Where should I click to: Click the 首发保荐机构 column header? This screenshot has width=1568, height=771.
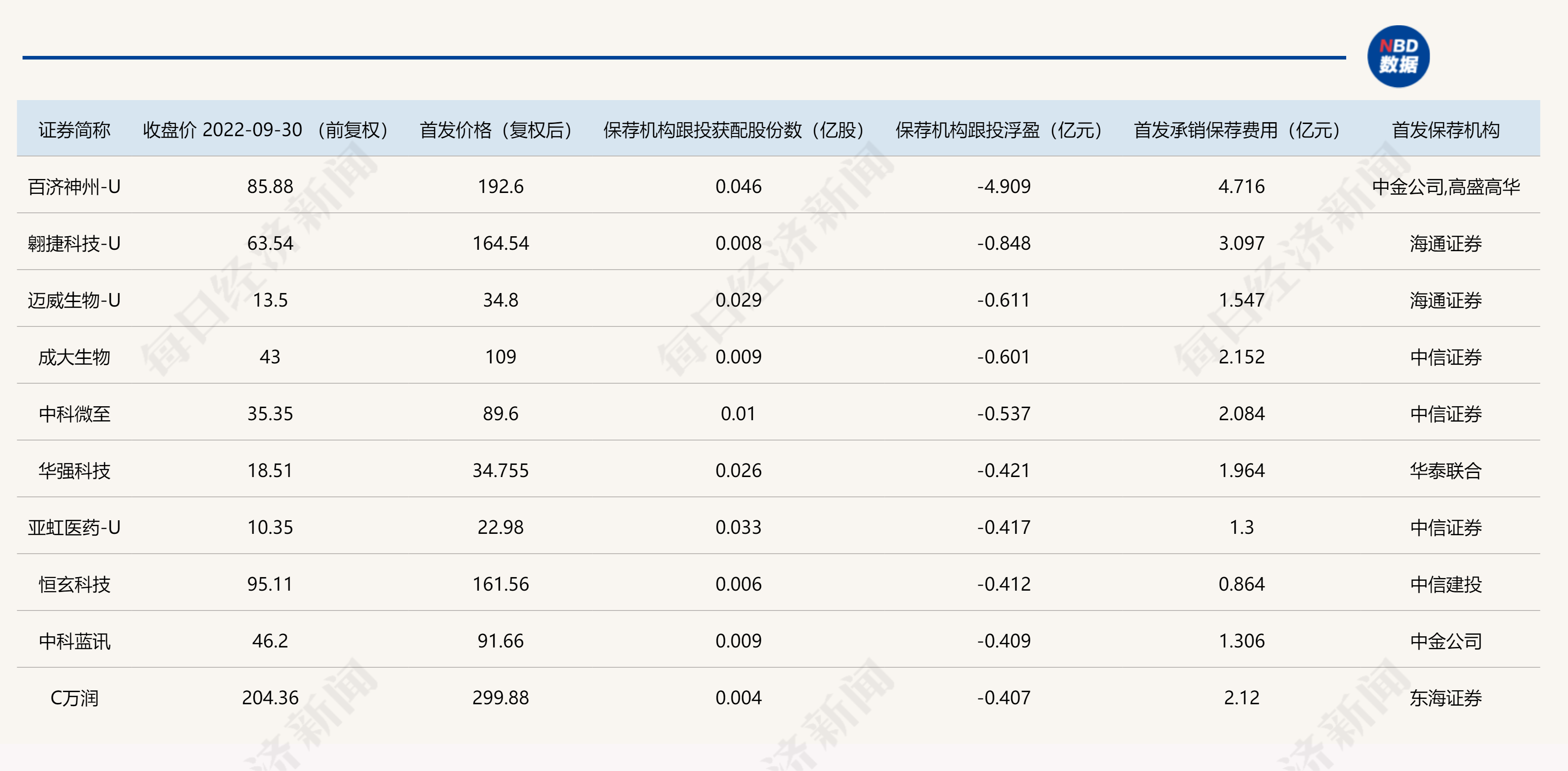tap(1446, 129)
